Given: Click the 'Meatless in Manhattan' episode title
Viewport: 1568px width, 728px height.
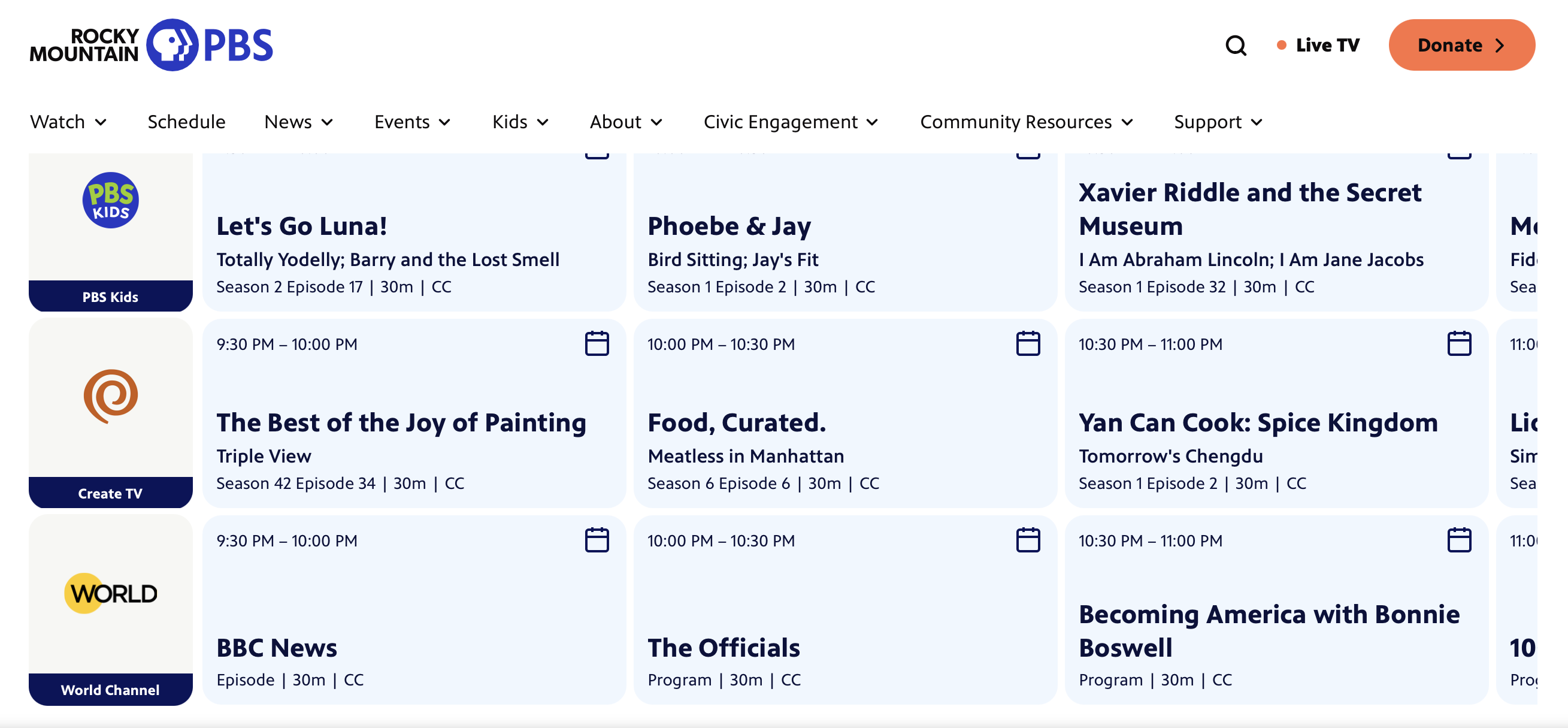Looking at the screenshot, I should [x=746, y=456].
